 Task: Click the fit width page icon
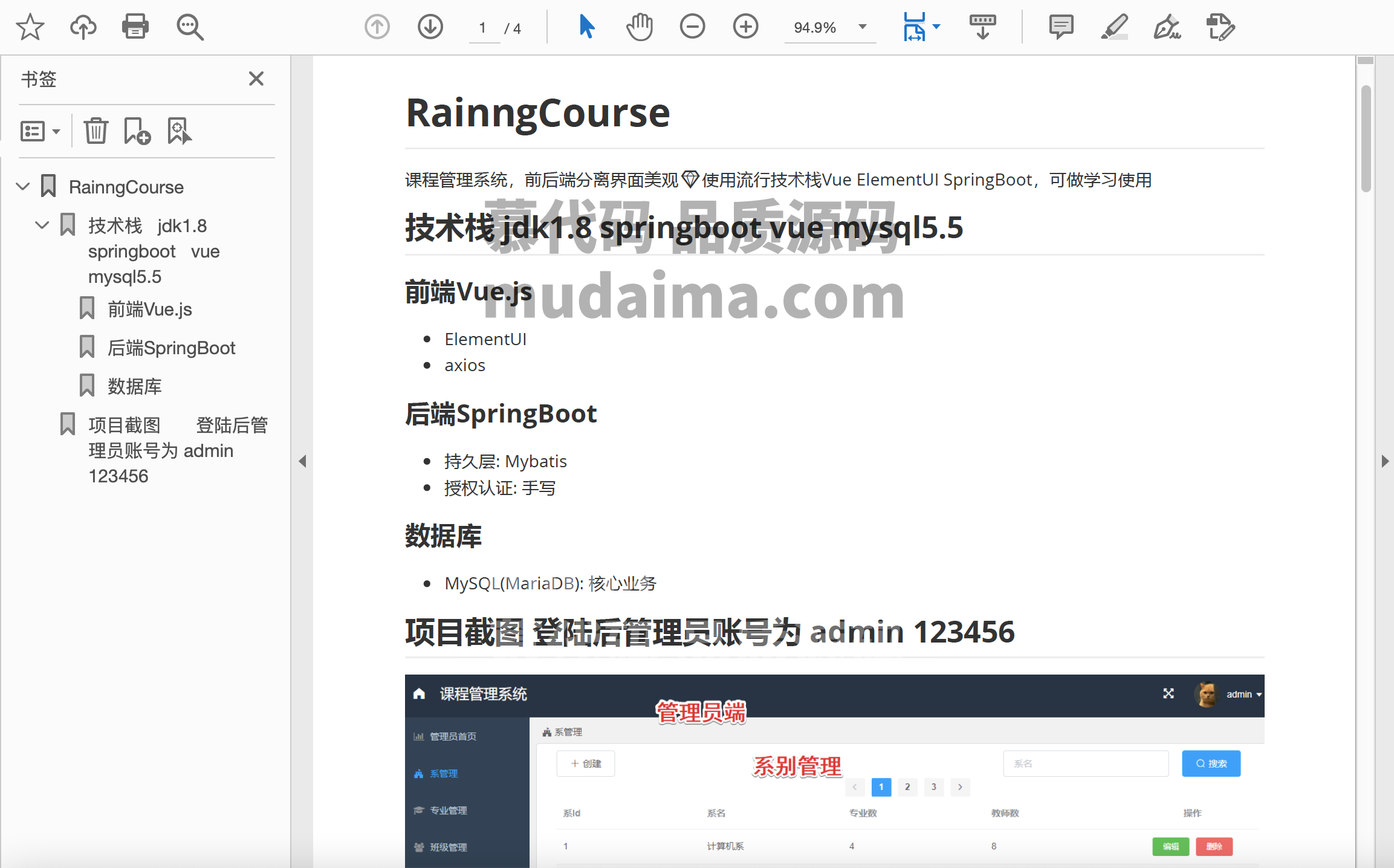pos(914,27)
